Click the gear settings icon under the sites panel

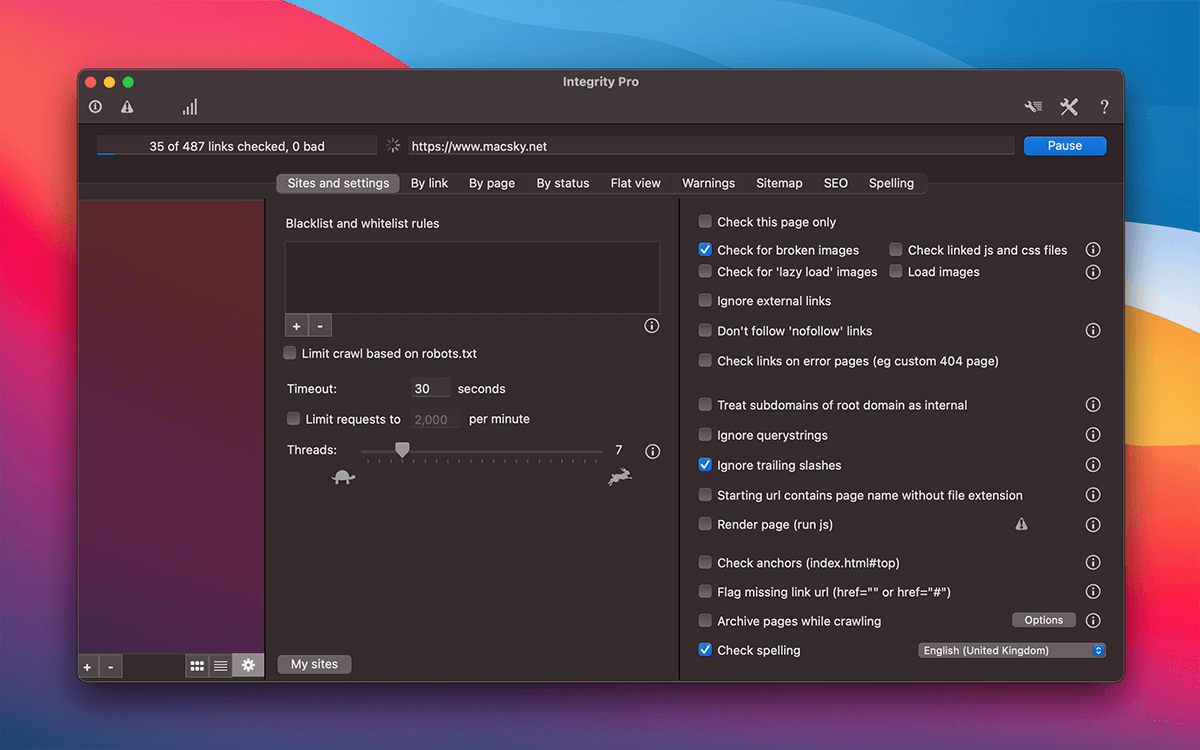coord(248,666)
